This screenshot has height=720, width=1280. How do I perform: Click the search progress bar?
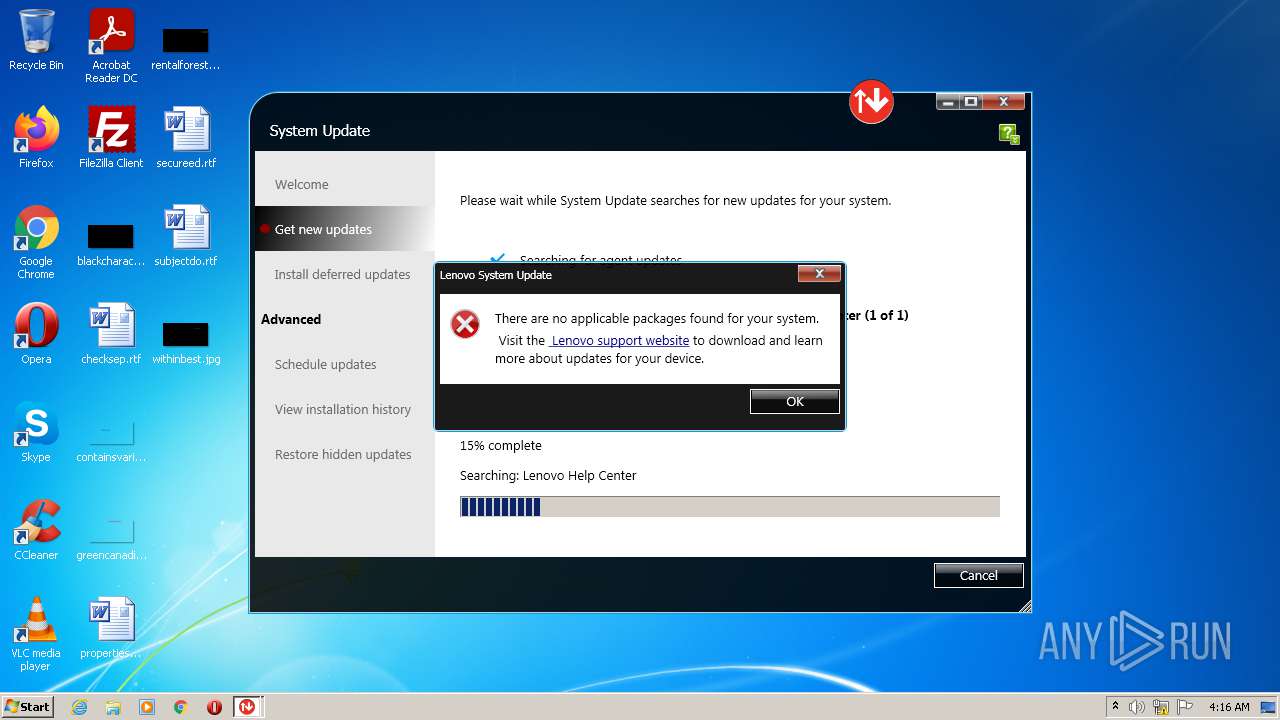(730, 507)
